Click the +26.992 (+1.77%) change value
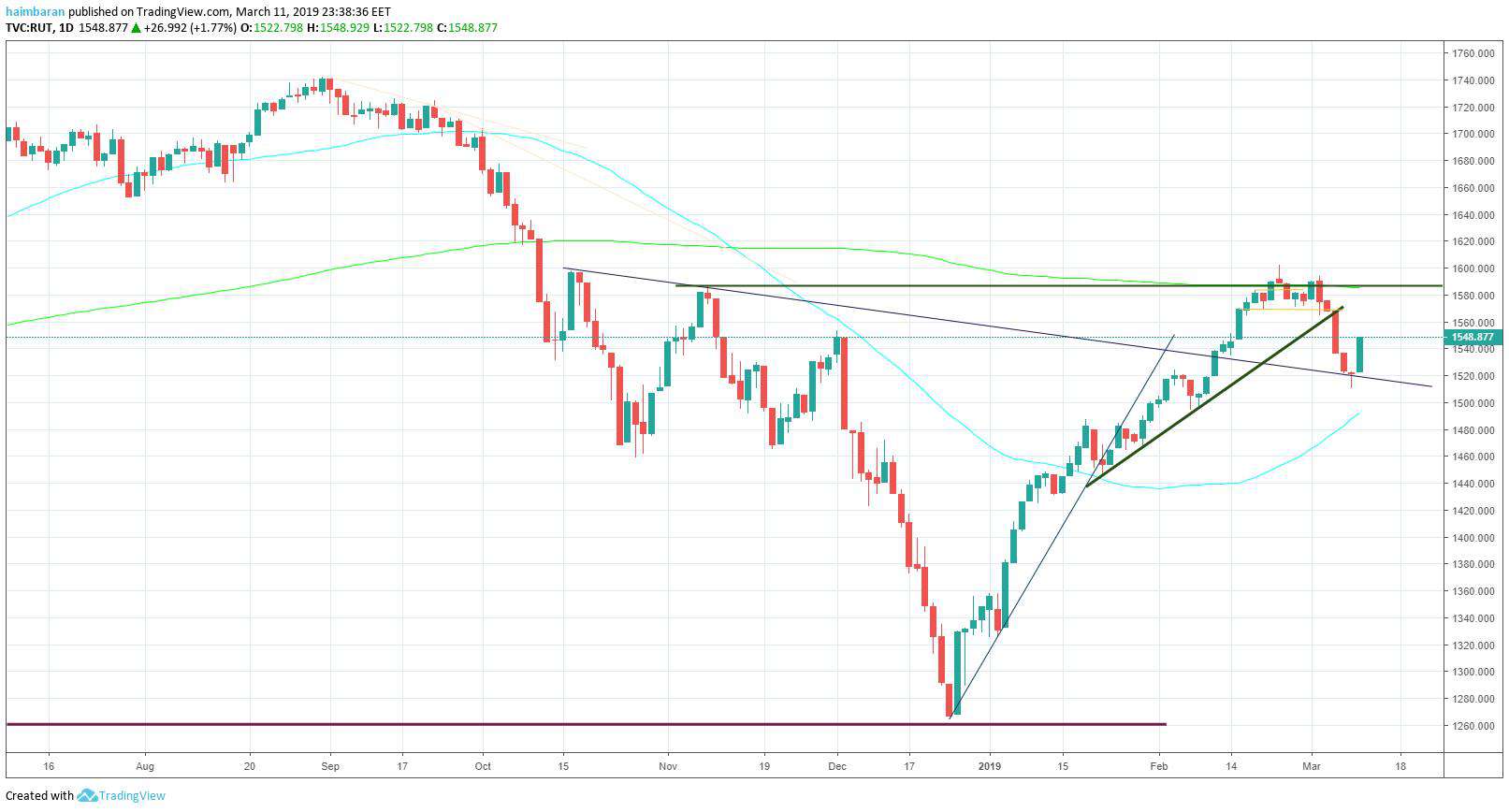Viewport: 1509px width, 812px height. 190,28
